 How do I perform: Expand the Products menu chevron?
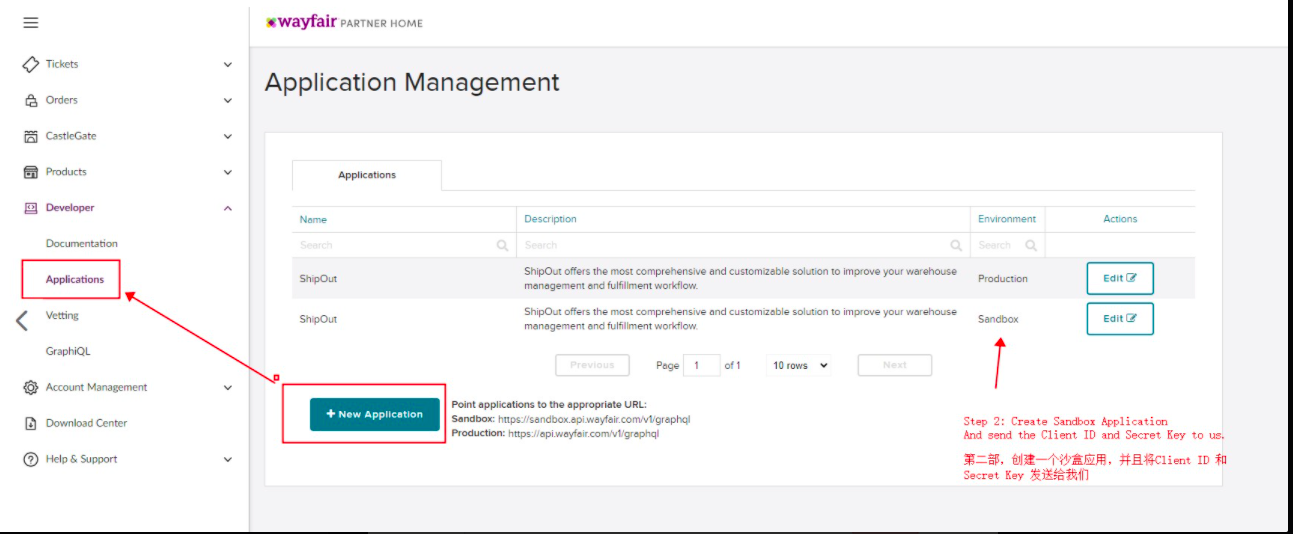228,172
